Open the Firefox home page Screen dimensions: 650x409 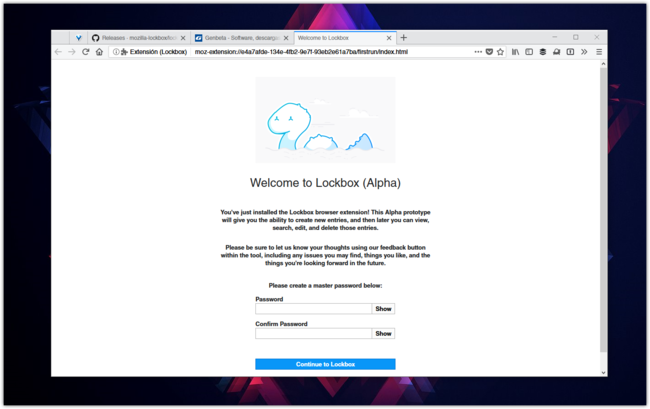[x=99, y=52]
